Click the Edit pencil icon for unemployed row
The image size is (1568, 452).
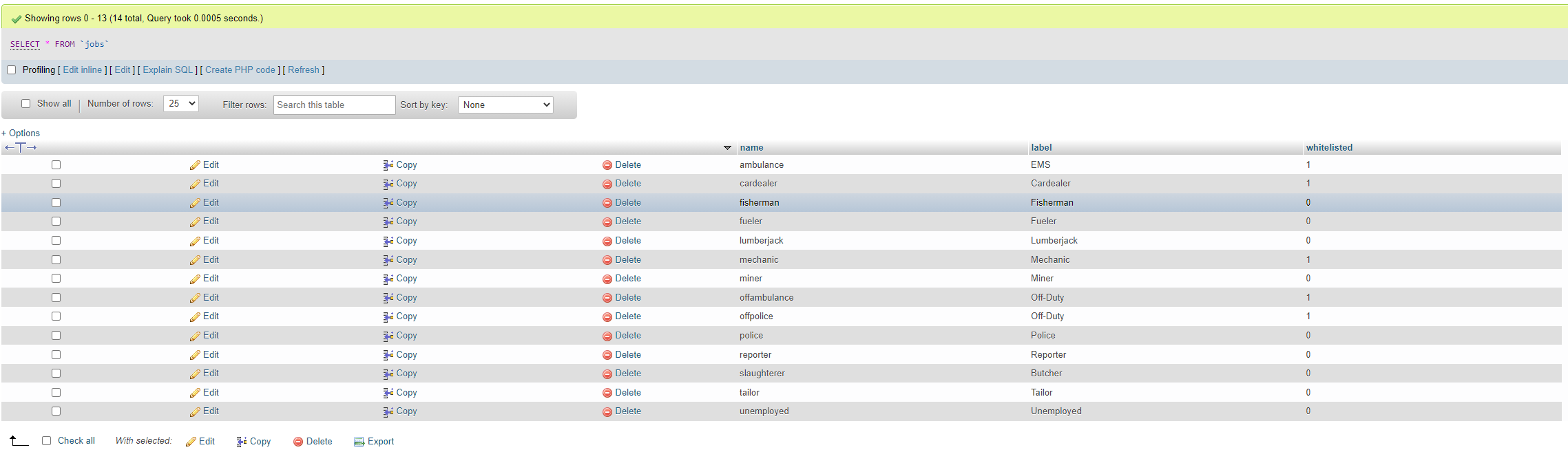pyautogui.click(x=195, y=411)
